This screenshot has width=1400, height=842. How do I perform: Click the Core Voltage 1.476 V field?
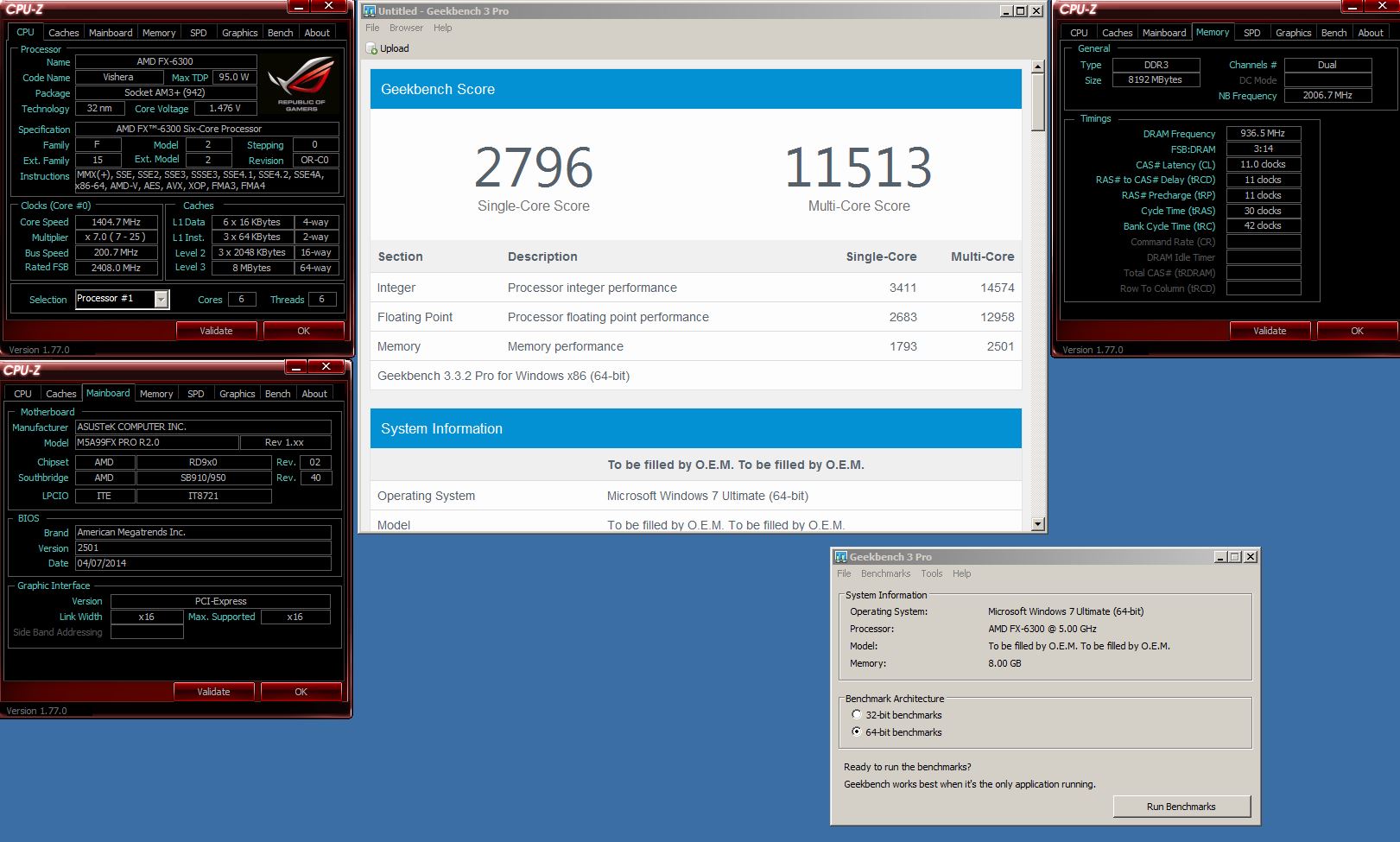click(225, 108)
